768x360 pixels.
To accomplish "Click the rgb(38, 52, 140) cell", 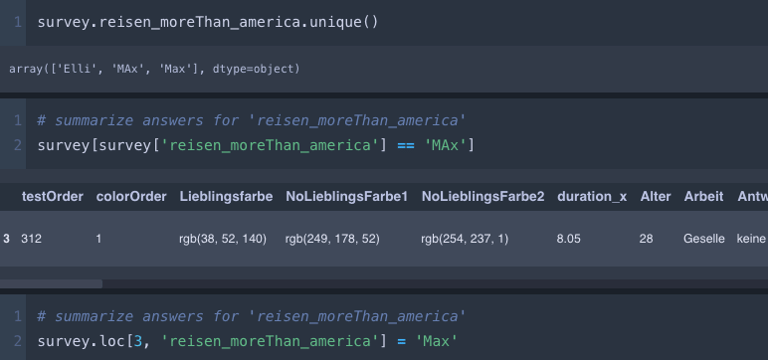I will pos(223,239).
